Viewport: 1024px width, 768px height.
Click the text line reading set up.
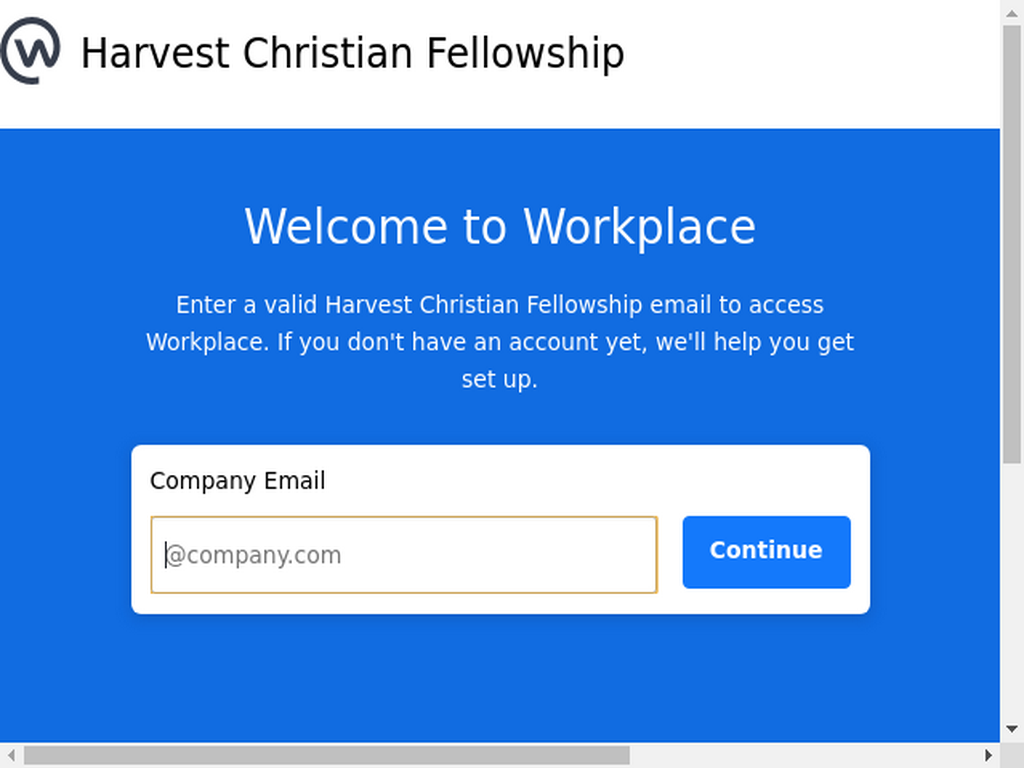(500, 379)
